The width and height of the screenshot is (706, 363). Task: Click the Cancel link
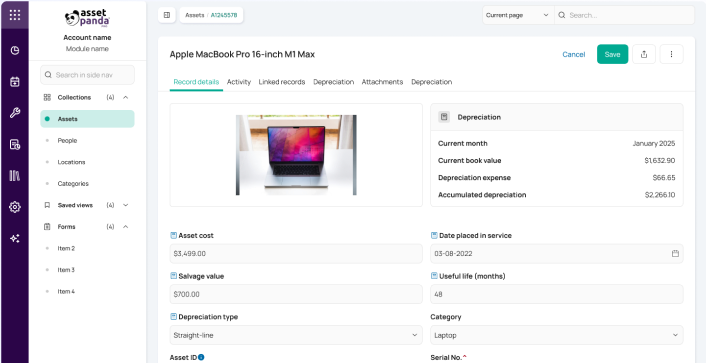point(574,54)
